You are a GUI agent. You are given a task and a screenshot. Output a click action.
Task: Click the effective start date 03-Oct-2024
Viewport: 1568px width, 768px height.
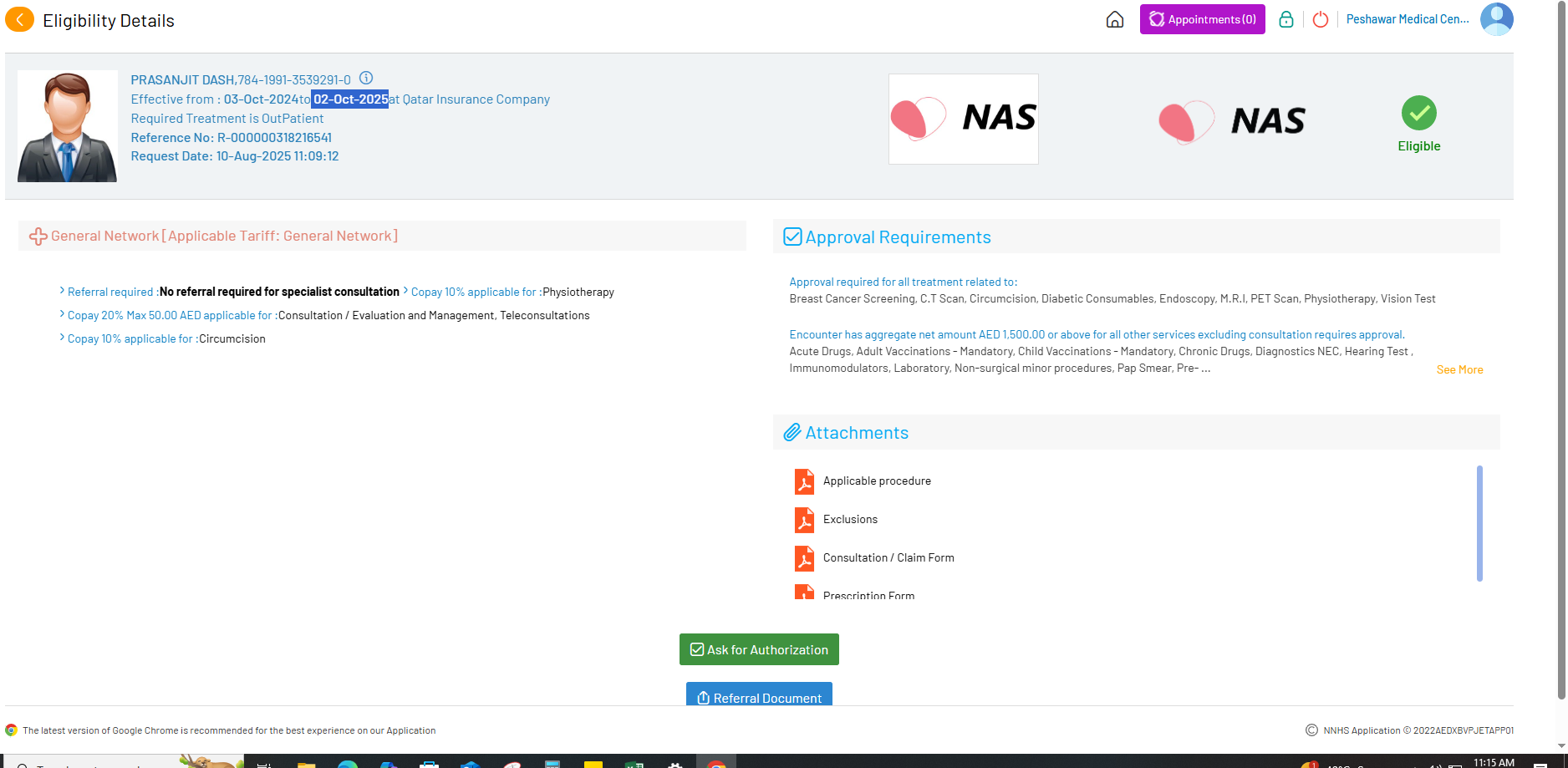262,99
